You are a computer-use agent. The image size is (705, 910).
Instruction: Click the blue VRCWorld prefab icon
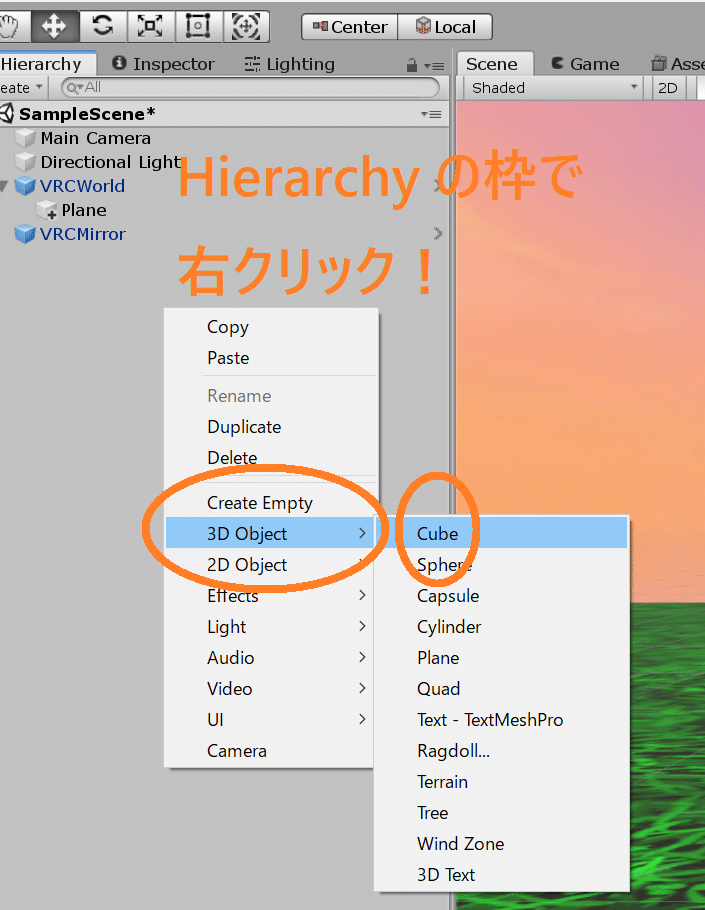pos(25,186)
